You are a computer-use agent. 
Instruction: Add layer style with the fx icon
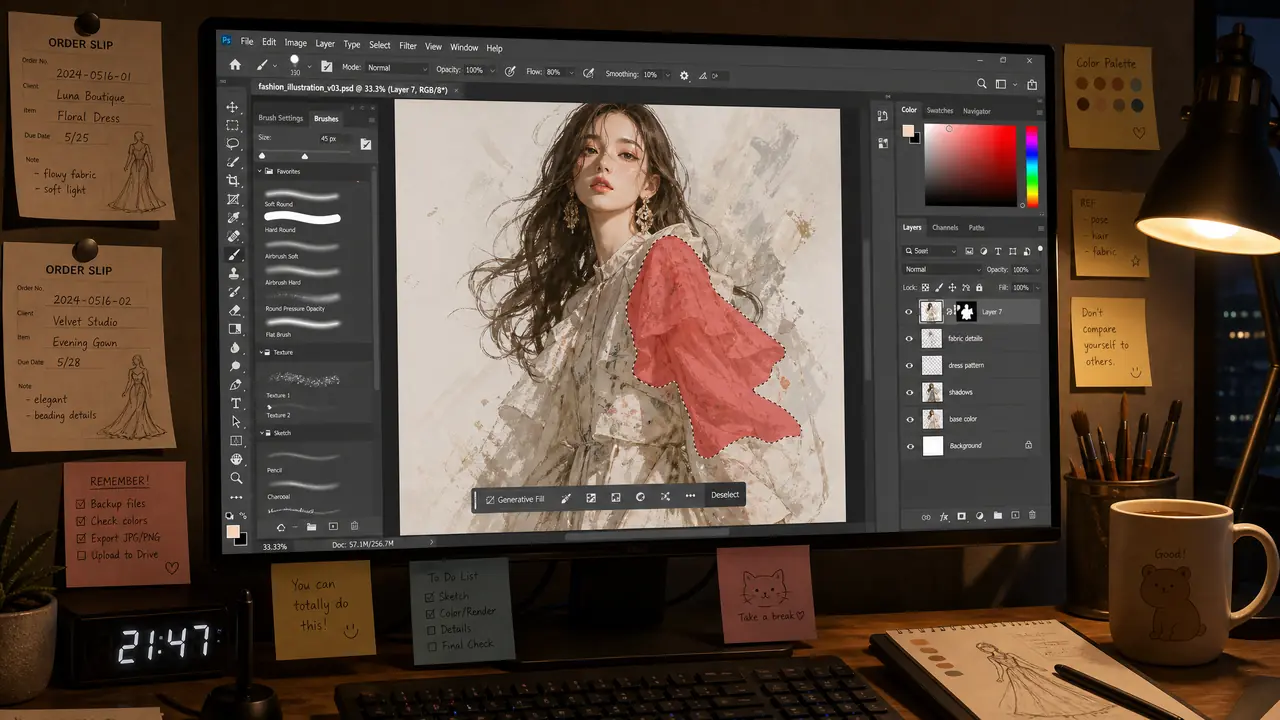click(943, 517)
